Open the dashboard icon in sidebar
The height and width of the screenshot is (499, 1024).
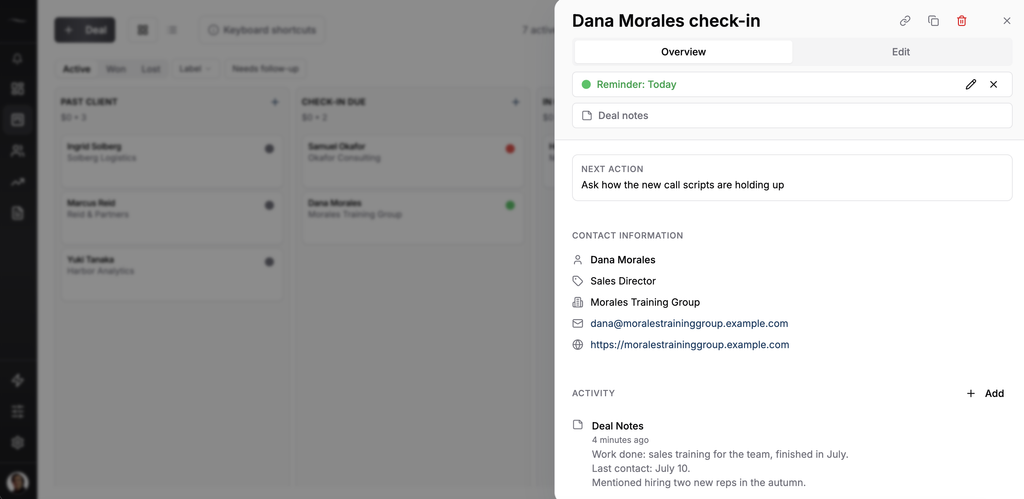tap(18, 89)
